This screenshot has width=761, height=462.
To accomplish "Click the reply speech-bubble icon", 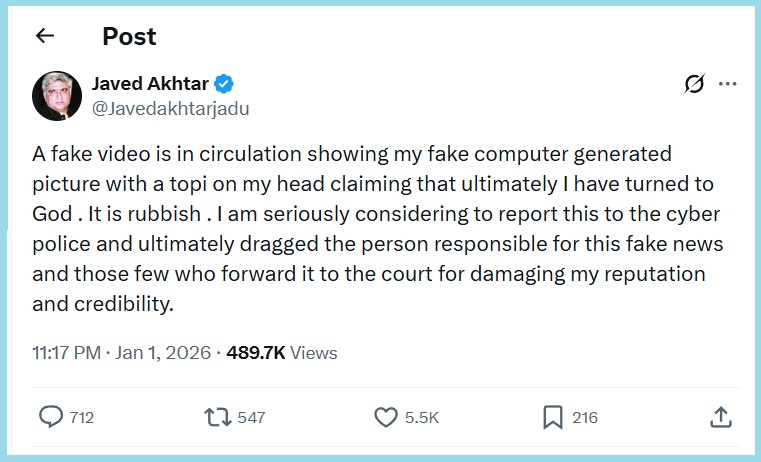I will 50,417.
